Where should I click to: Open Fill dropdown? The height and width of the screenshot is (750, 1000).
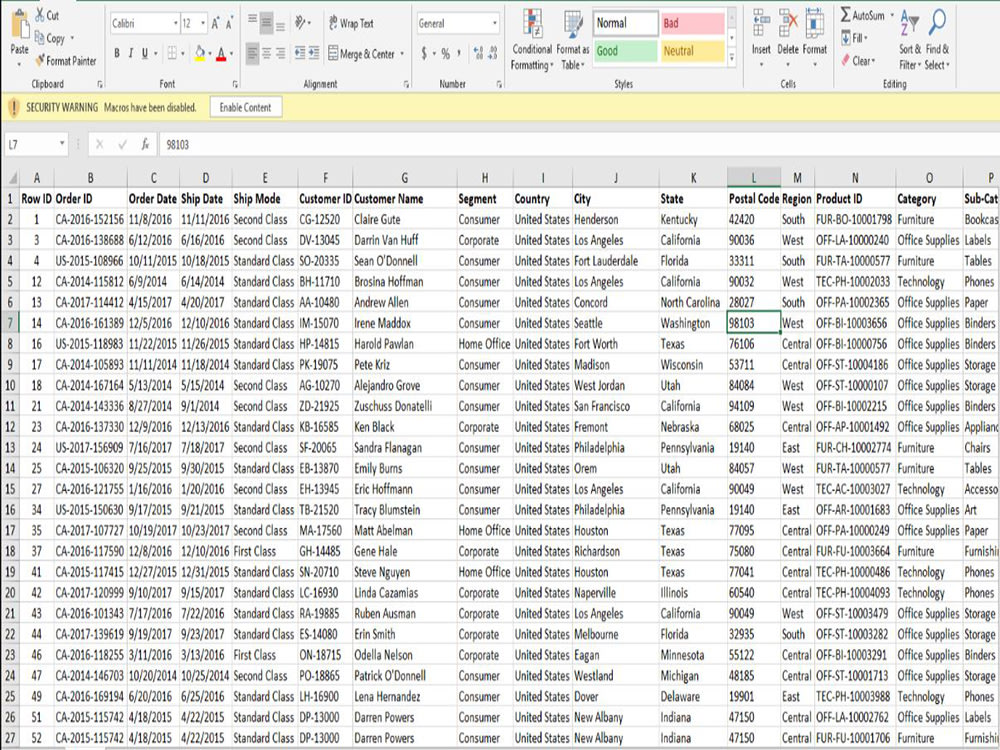point(855,38)
